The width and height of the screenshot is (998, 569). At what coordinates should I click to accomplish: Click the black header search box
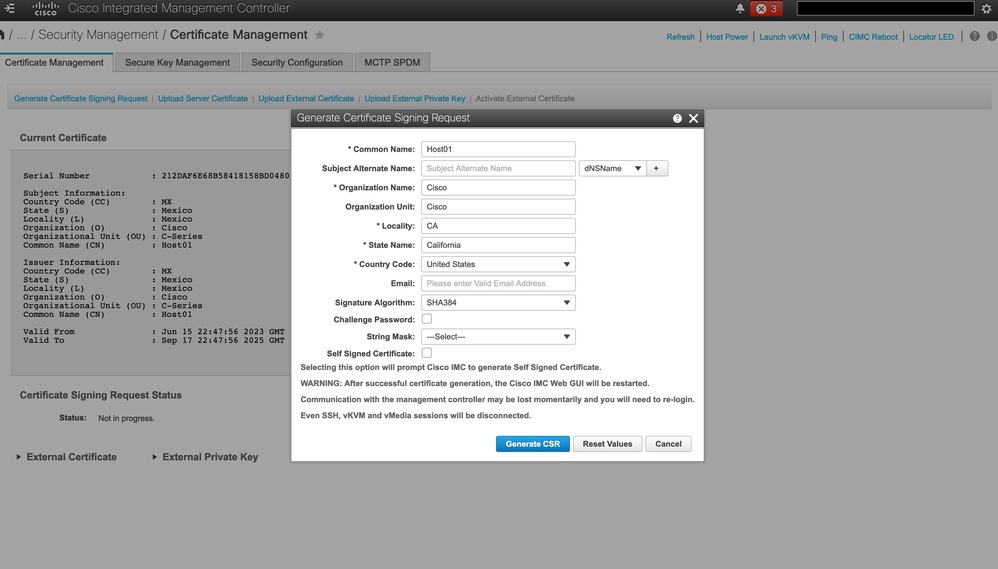(885, 8)
